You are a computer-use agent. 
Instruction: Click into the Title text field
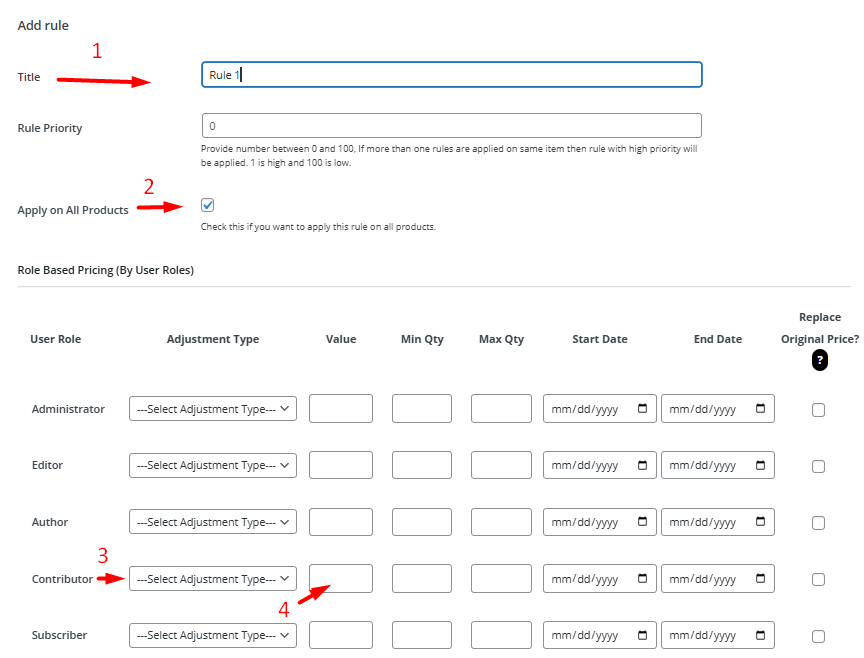coord(452,74)
